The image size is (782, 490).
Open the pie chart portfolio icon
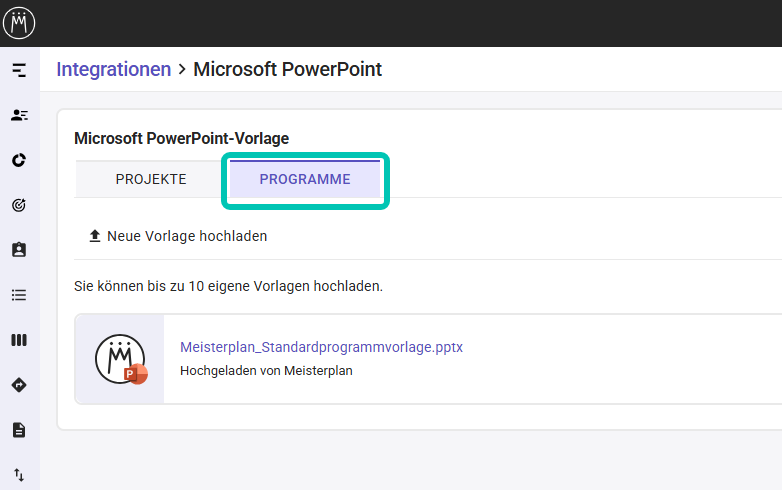(x=19, y=160)
